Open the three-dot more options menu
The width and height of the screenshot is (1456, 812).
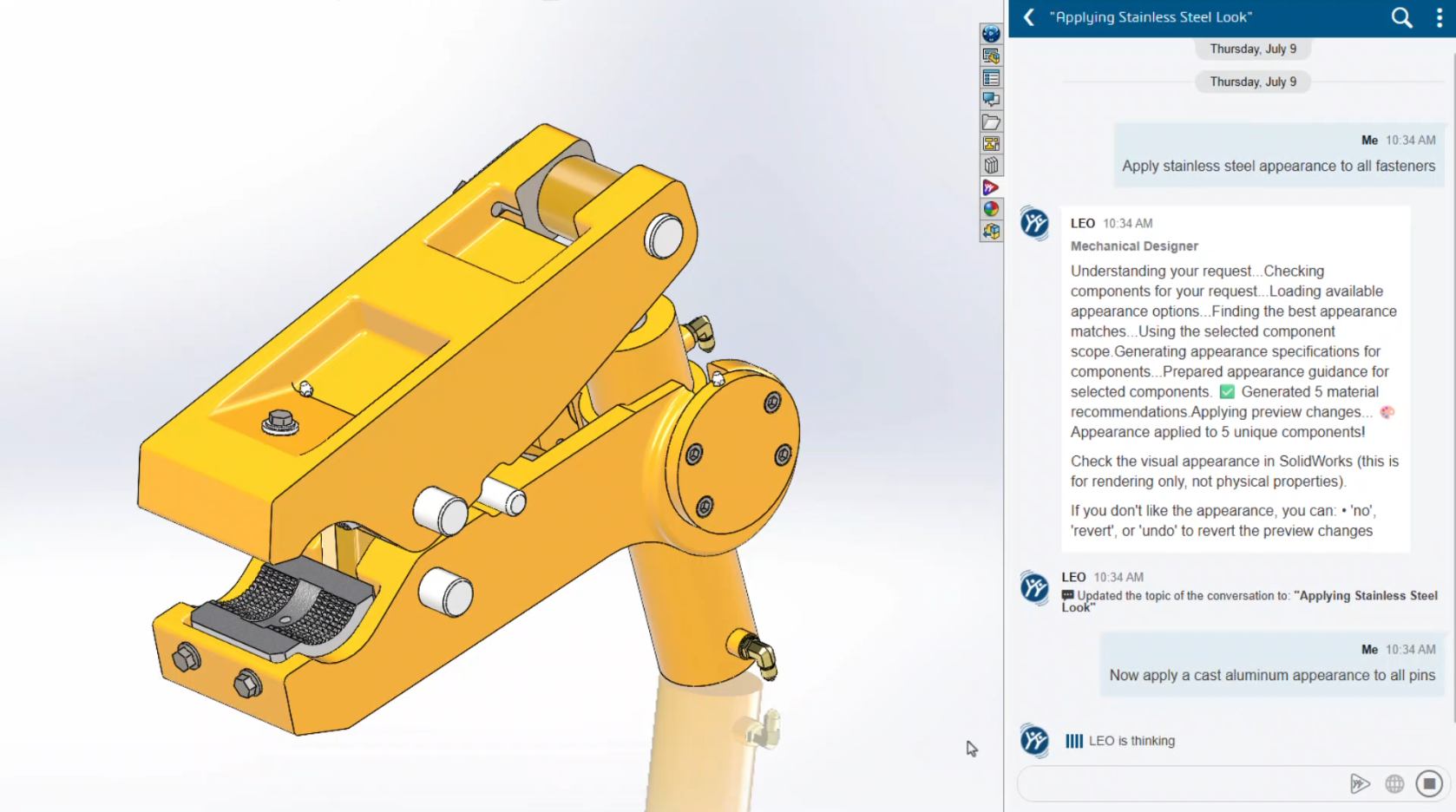1440,18
